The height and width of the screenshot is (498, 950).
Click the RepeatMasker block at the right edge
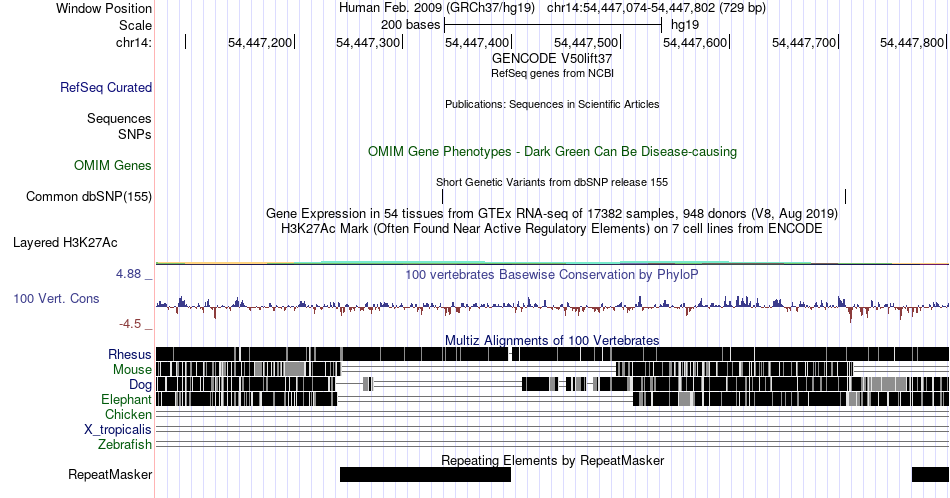931,474
